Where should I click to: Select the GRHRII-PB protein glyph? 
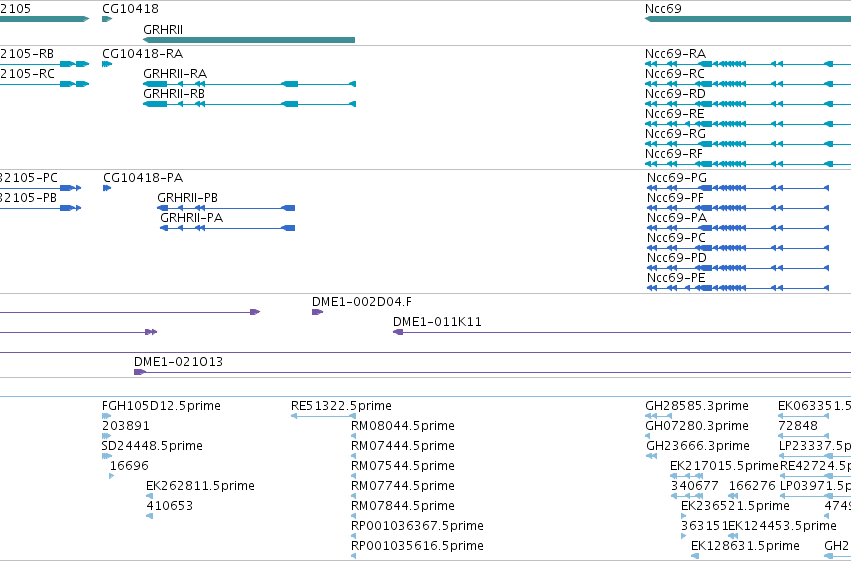coord(226,208)
